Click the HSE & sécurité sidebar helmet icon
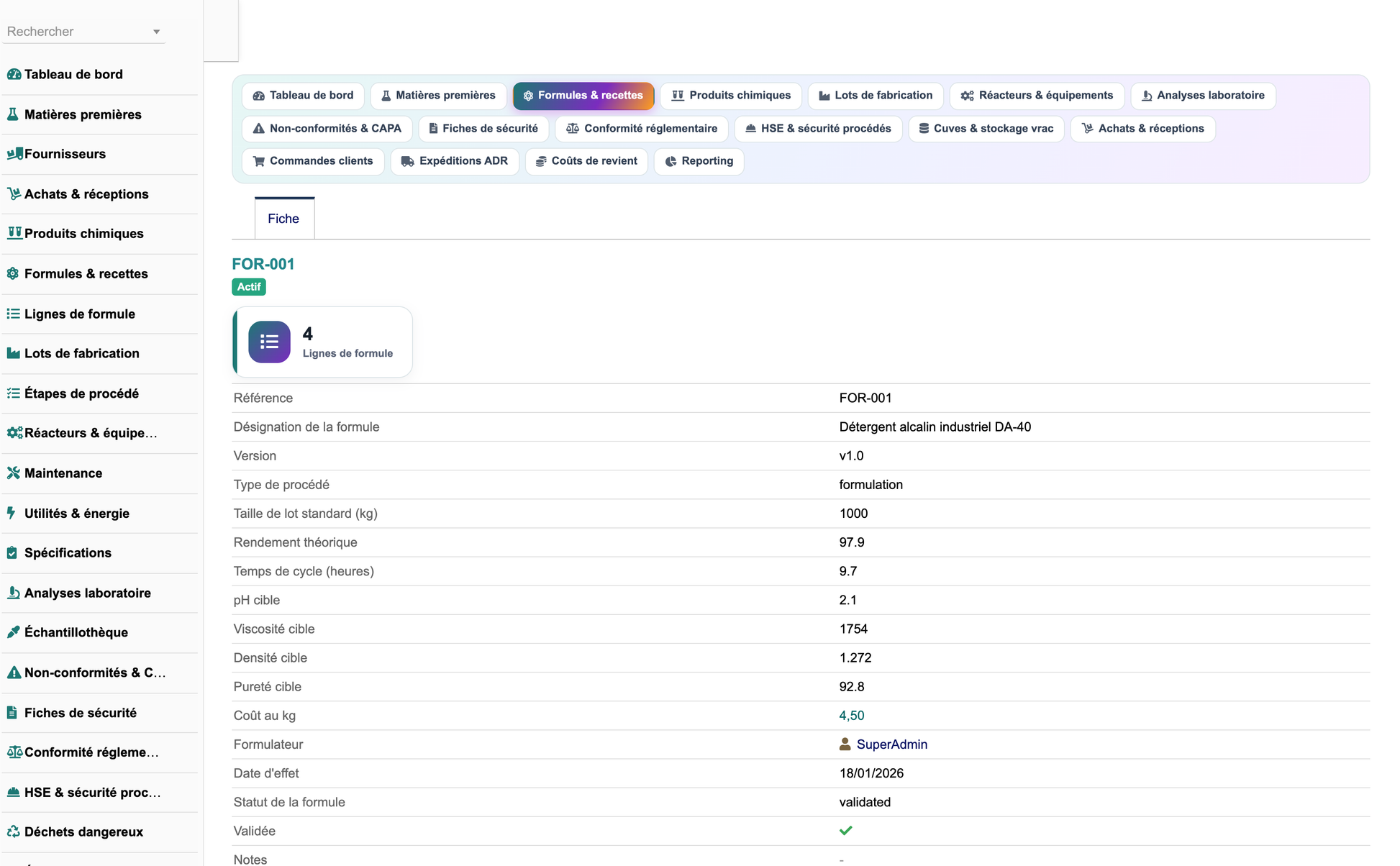 tap(13, 792)
